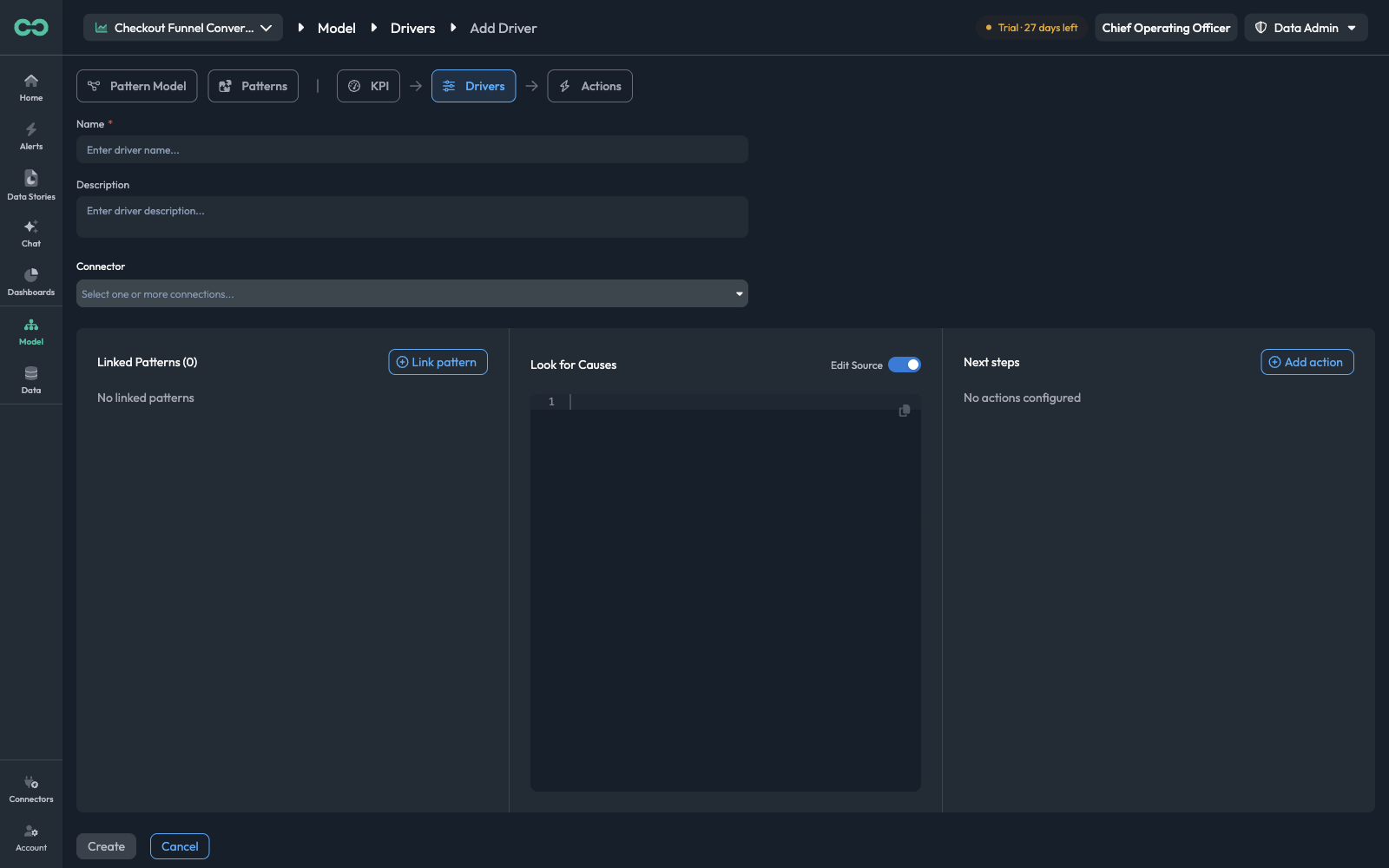Click the 'No actions configured' text

[x=1022, y=398]
